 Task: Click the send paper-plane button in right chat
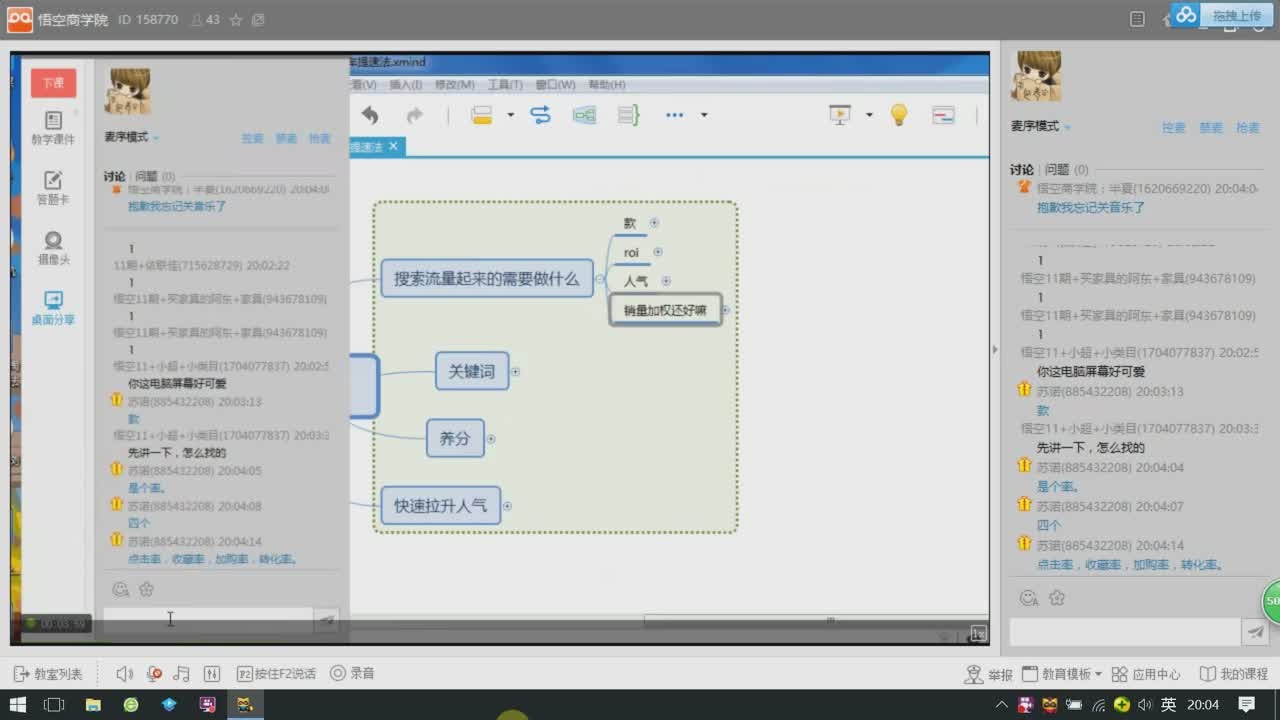1256,632
